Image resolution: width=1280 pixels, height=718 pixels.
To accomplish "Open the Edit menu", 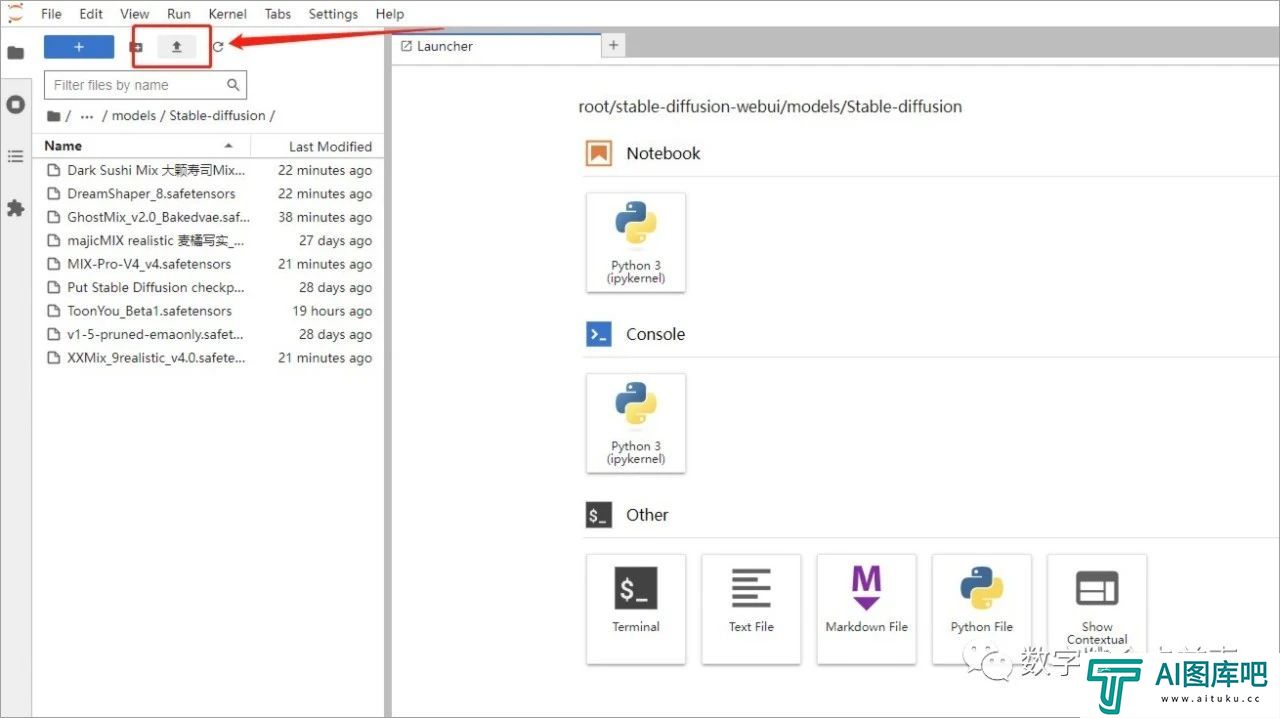I will 91,14.
